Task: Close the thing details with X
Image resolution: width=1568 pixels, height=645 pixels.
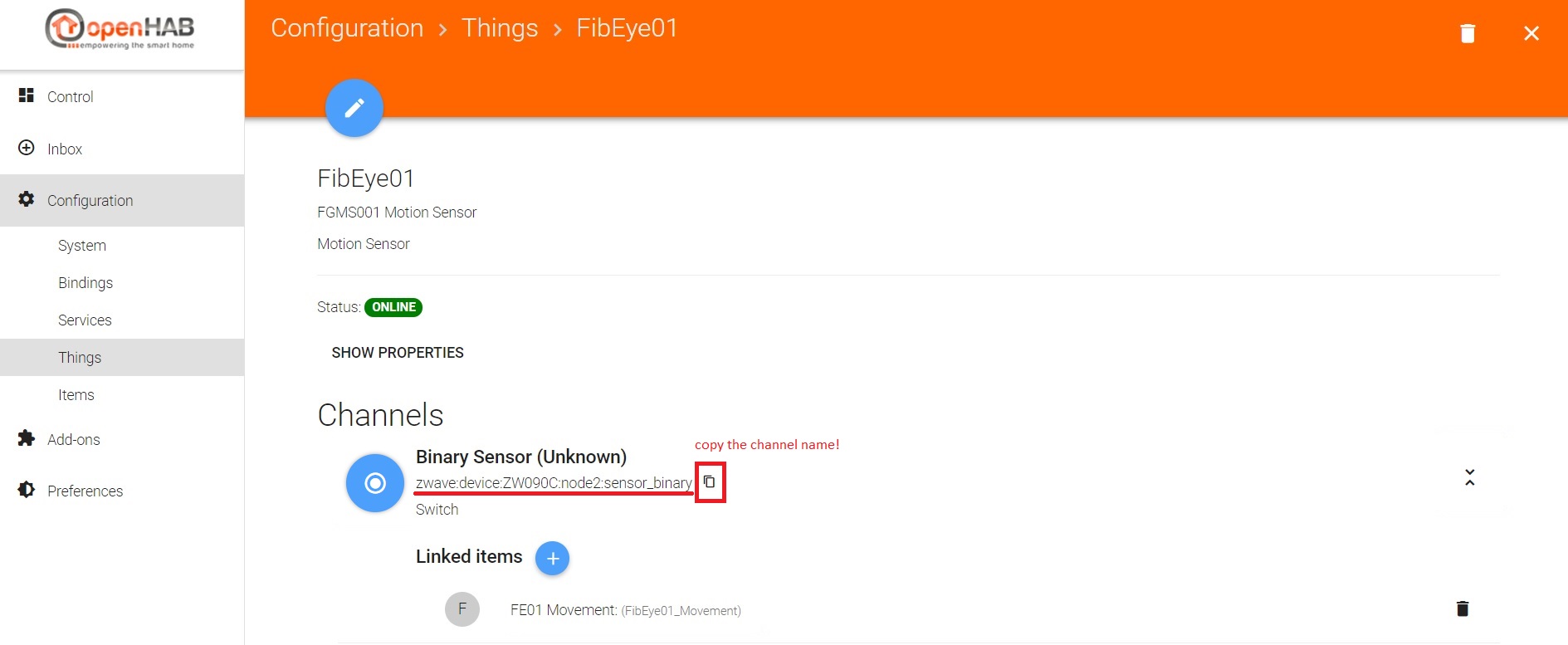Action: [x=1531, y=33]
